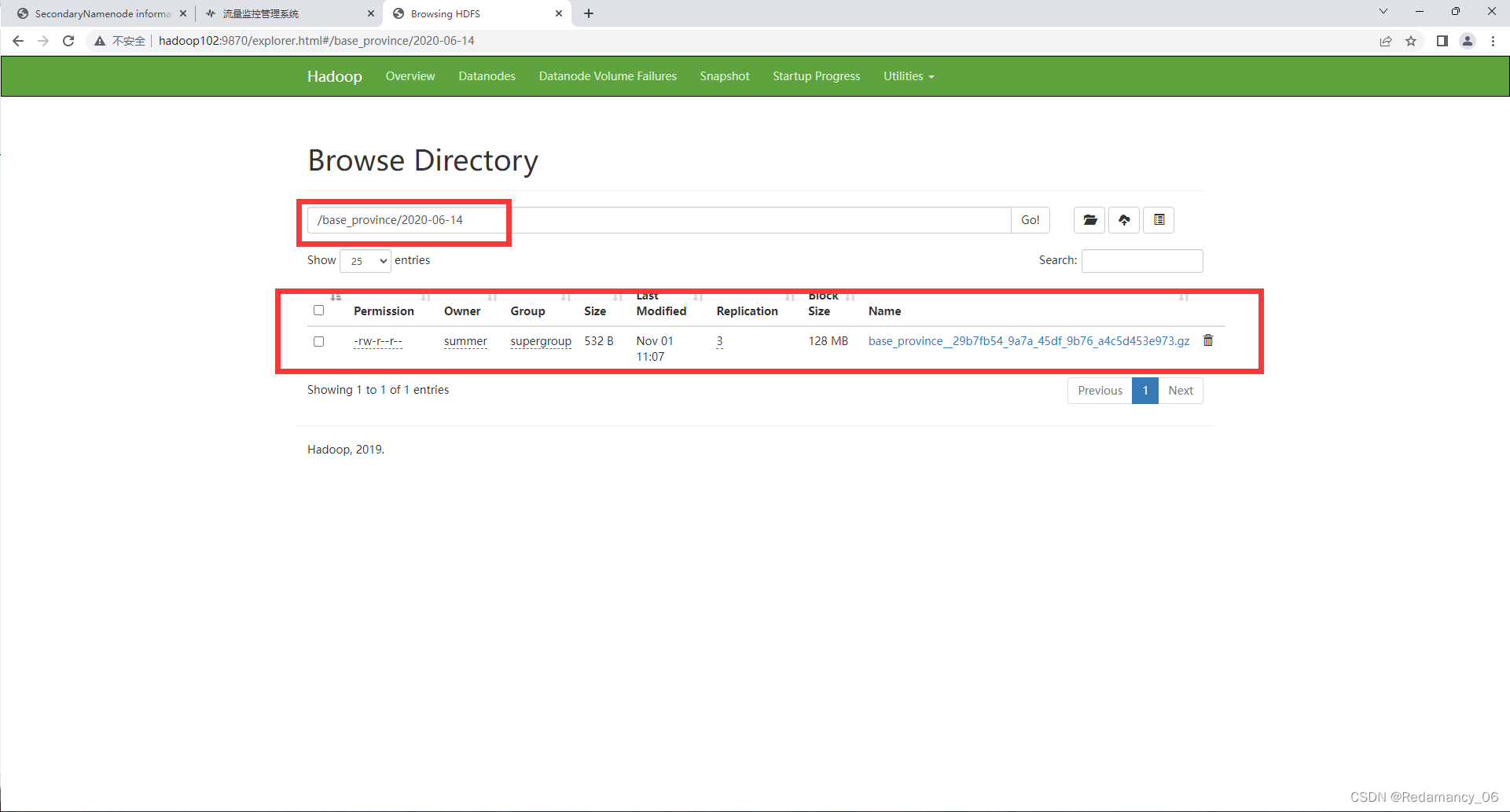
Task: Click the Next pagination button
Action: click(1181, 391)
